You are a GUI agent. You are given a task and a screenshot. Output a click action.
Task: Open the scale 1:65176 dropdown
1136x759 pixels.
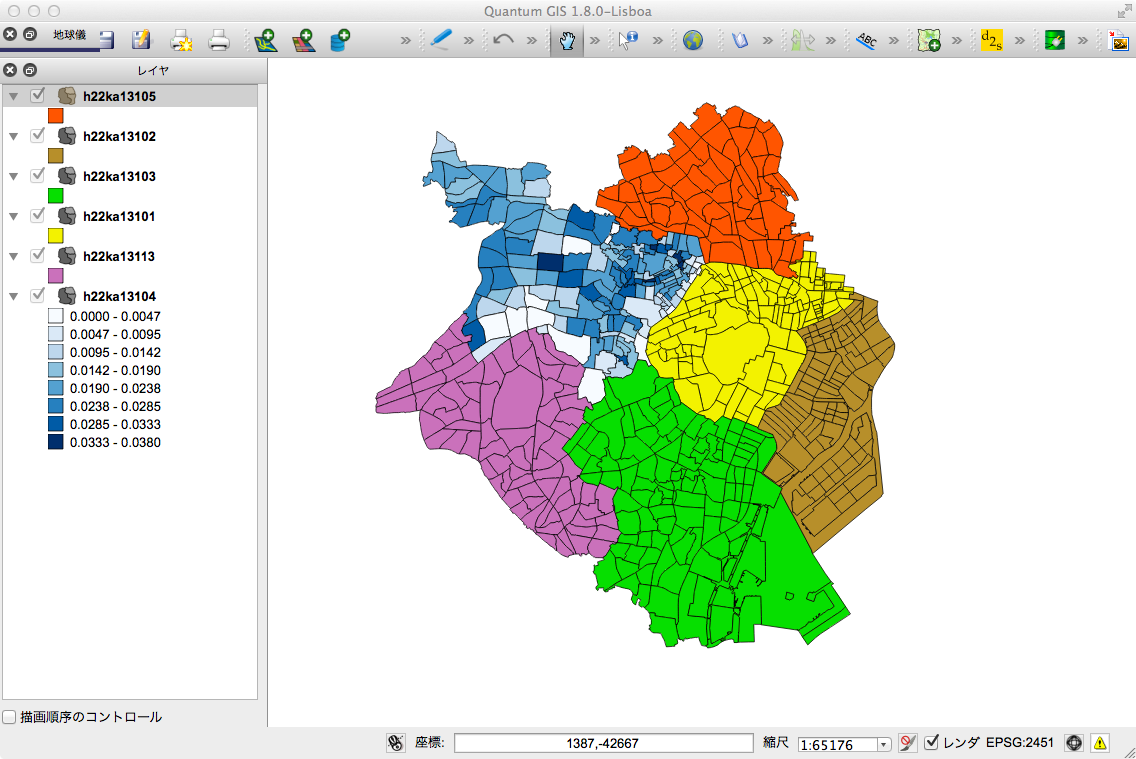pos(883,744)
